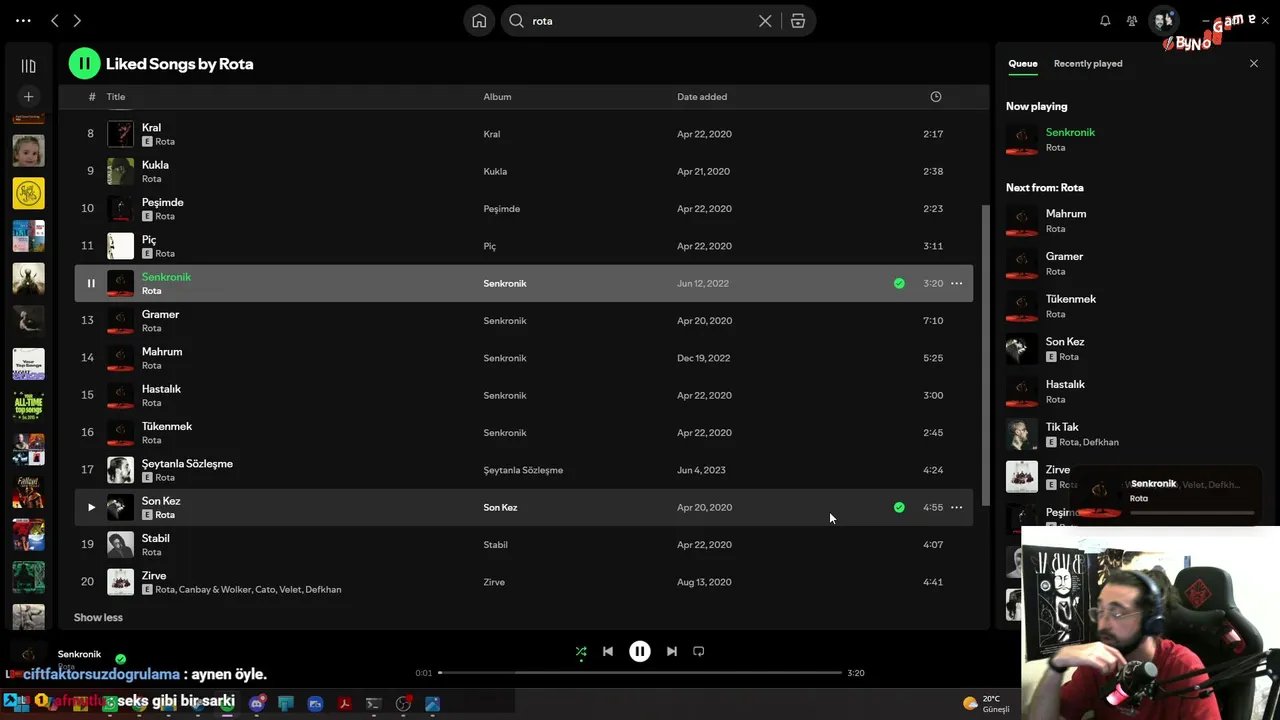This screenshot has height=720, width=1280.
Task: Open Canbay & Wolker artist link
Action: point(215,590)
